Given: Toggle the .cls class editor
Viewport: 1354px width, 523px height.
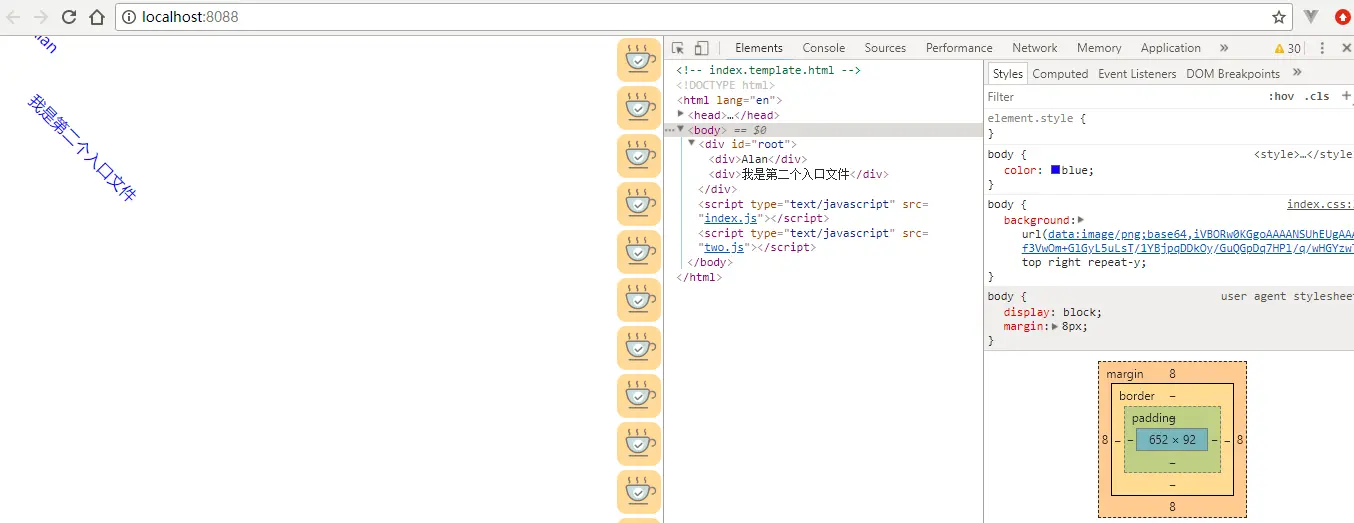Looking at the screenshot, I should coord(1317,97).
